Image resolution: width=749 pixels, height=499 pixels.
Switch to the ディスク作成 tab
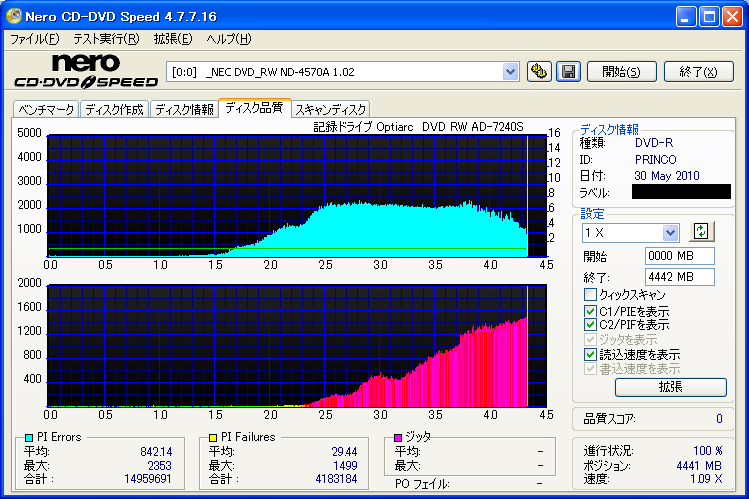pyautogui.click(x=114, y=109)
